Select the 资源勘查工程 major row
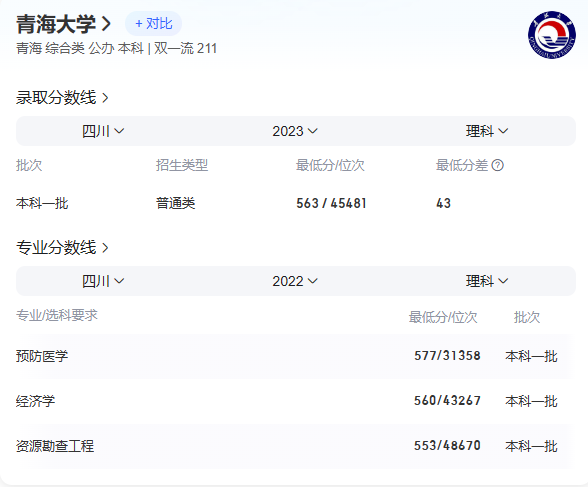Viewport: 588px width, 487px height. pyautogui.click(x=295, y=446)
